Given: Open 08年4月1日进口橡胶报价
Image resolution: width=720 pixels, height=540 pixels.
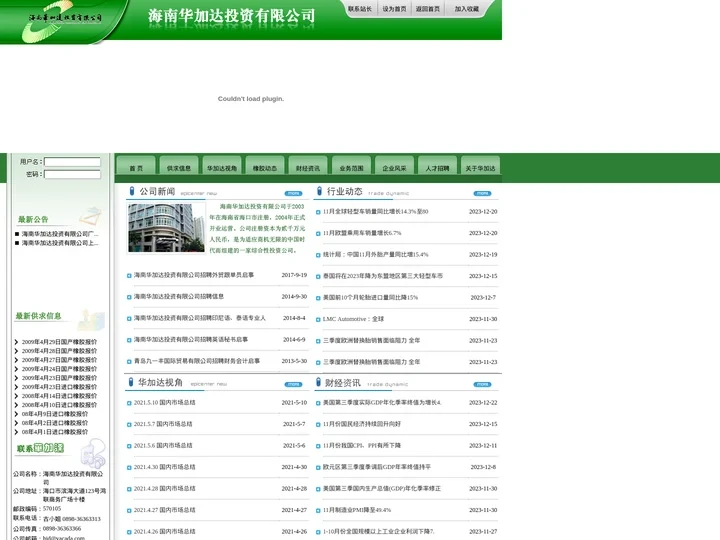Looking at the screenshot, I should [x=55, y=432].
